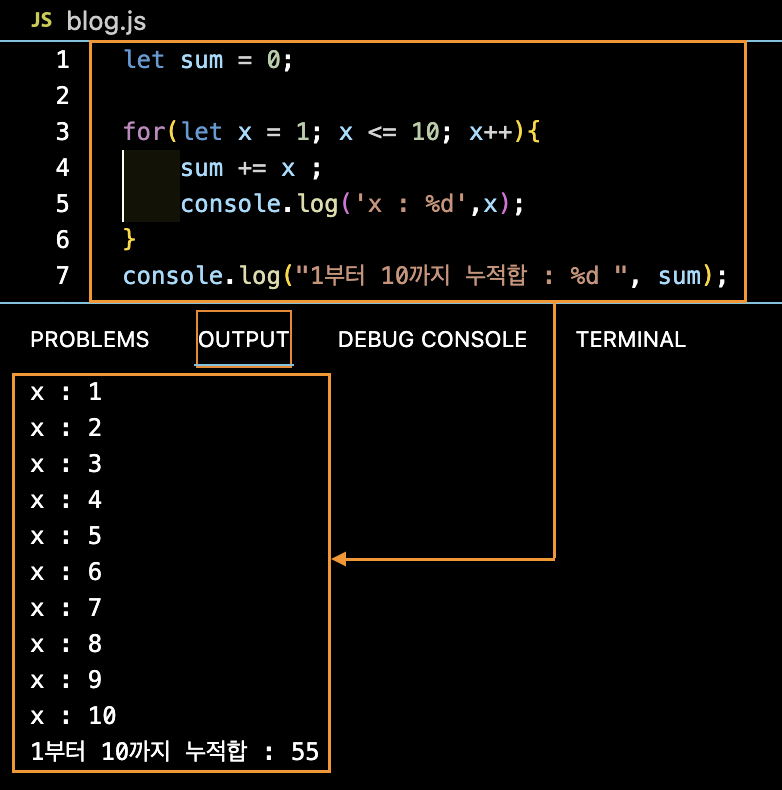Switch to the PROBLEMS panel tab
The height and width of the screenshot is (790, 782).
(x=90, y=339)
